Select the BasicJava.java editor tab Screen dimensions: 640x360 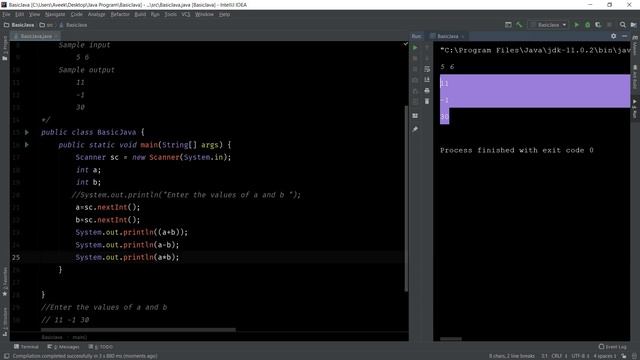click(x=36, y=36)
